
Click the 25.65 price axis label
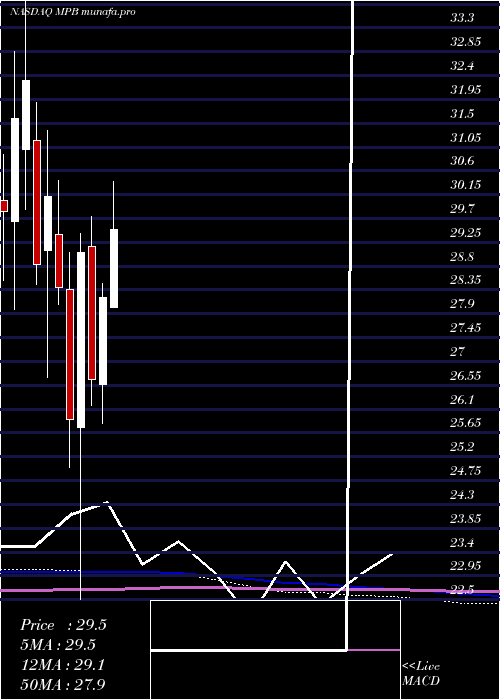pyautogui.click(x=466, y=423)
